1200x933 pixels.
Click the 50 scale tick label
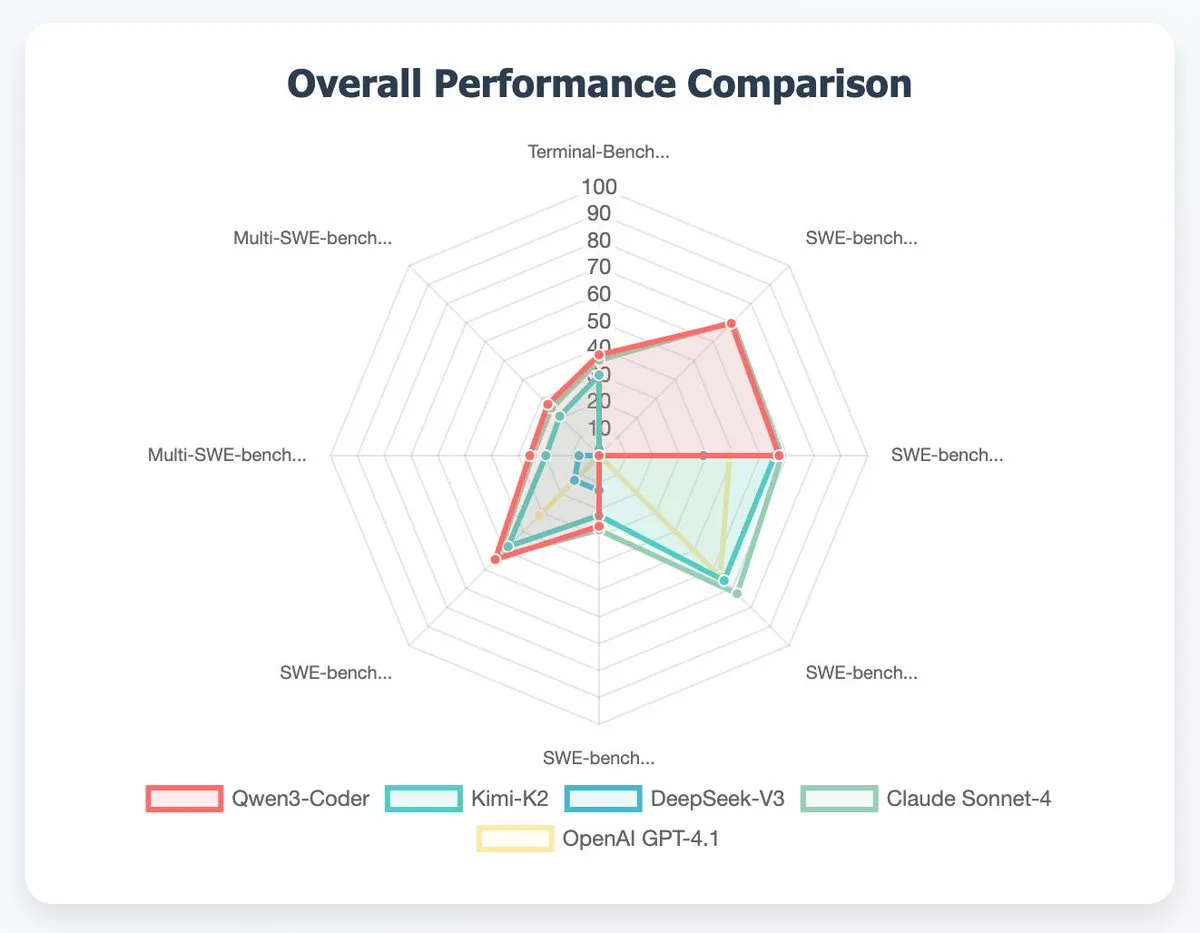tap(599, 321)
